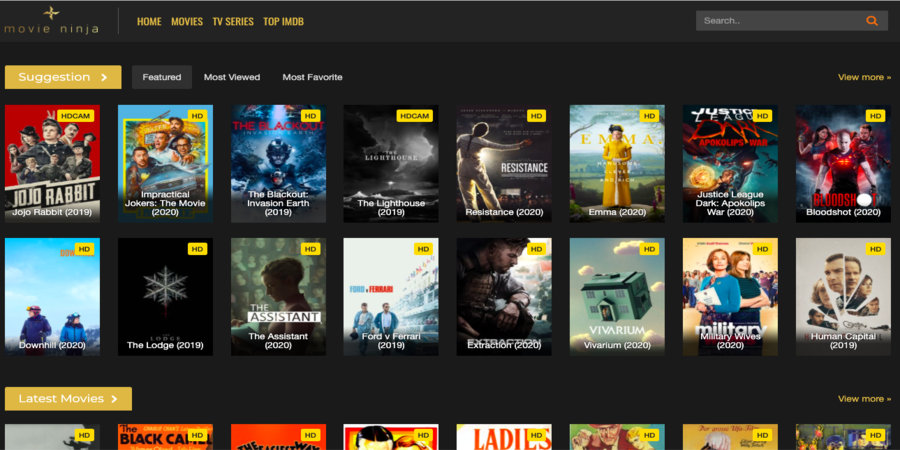This screenshot has width=900, height=450.
Task: Click the Movie Ninja logo
Action: point(52,20)
